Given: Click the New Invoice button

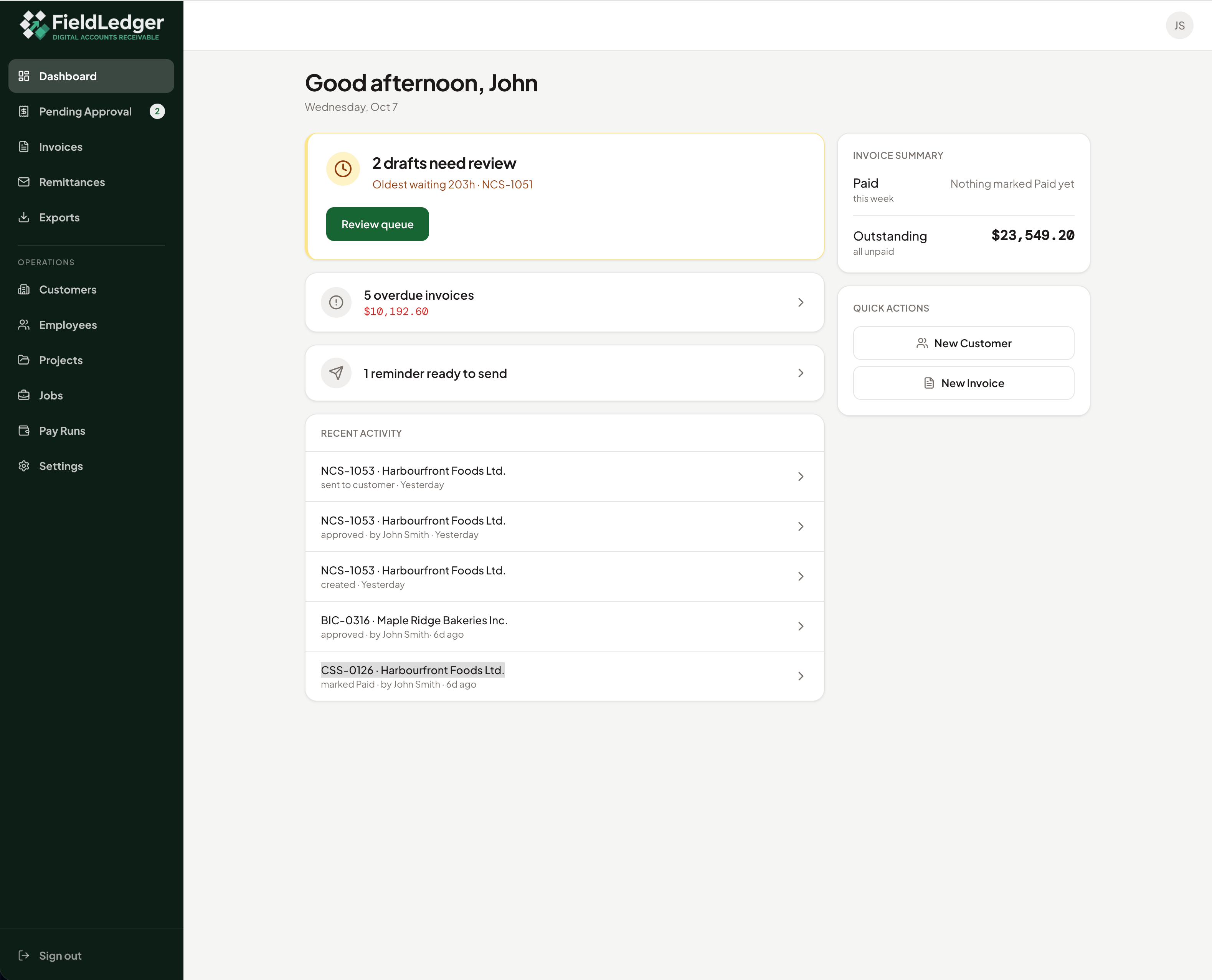Looking at the screenshot, I should [964, 383].
